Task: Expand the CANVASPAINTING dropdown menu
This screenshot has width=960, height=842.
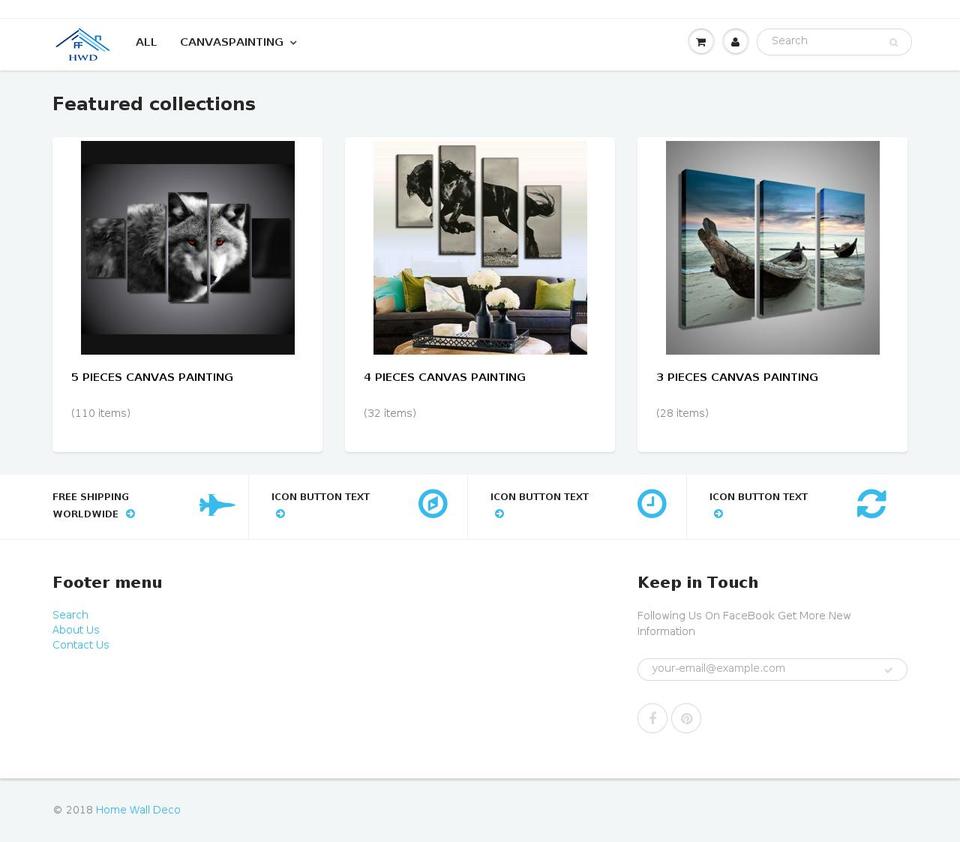Action: point(238,42)
